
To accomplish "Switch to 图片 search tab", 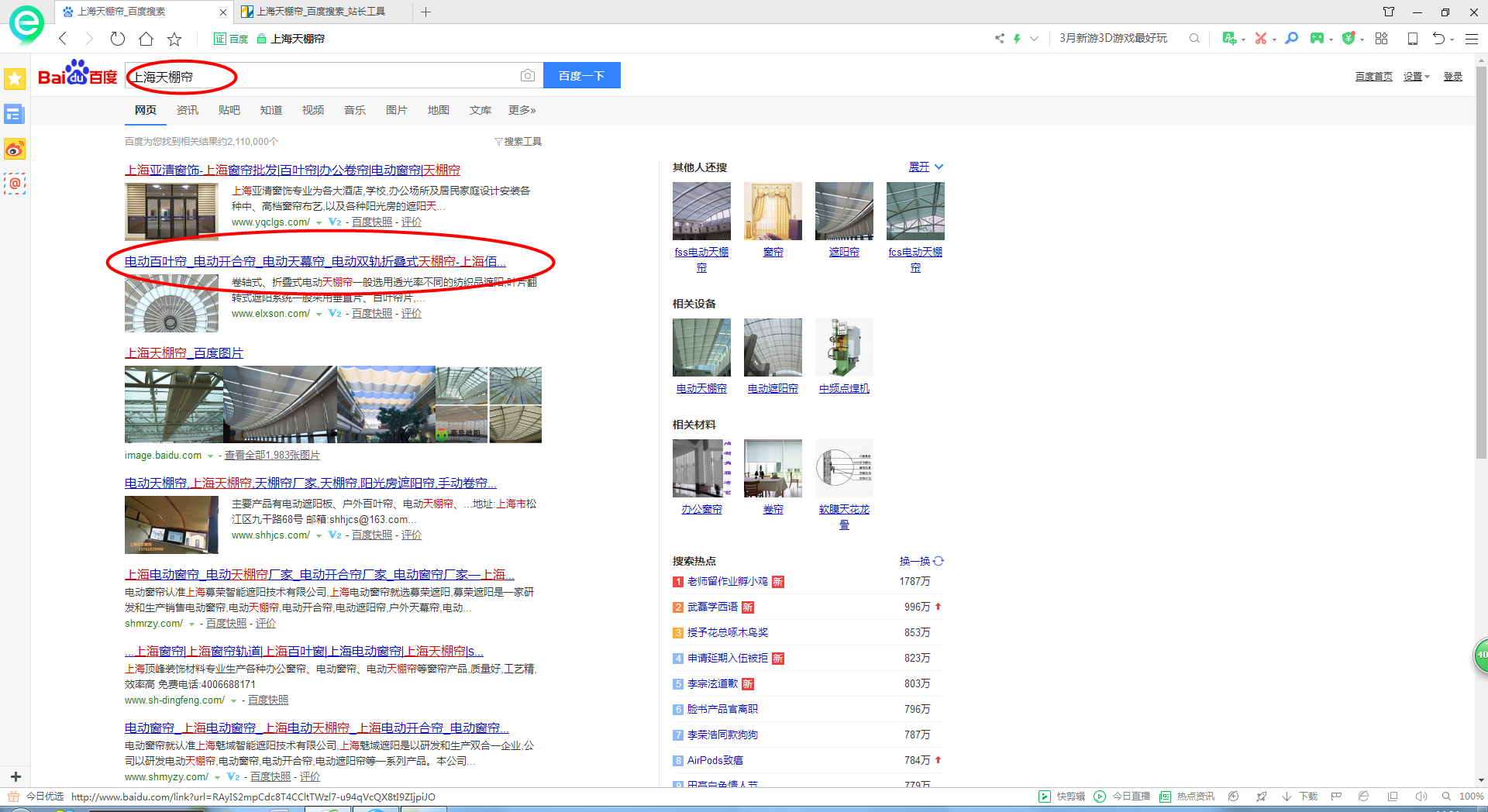I will (397, 110).
